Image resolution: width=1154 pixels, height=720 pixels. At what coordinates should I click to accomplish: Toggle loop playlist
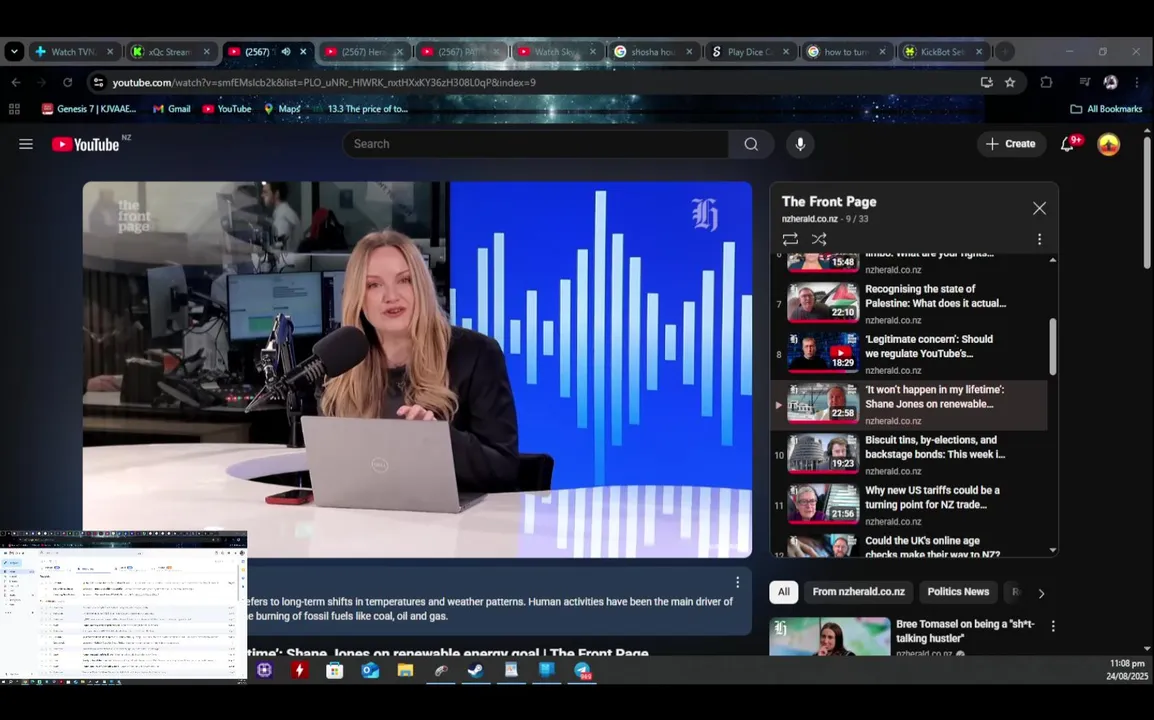pos(790,239)
